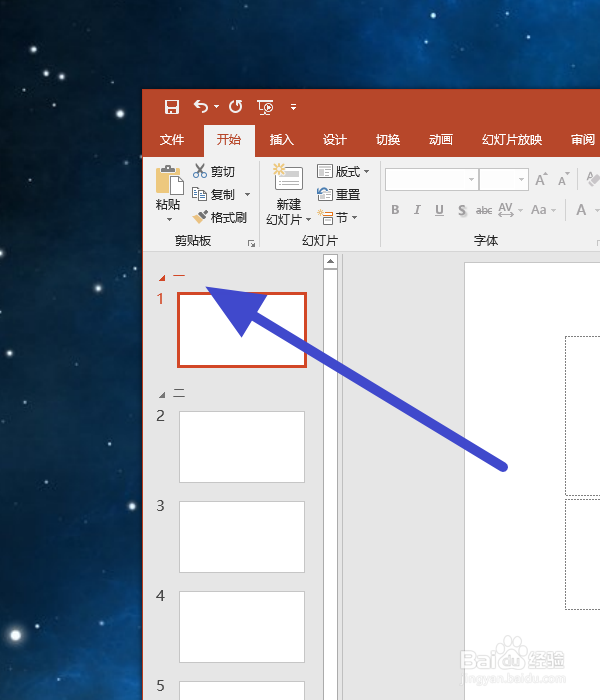Click the 粘贴 clipboard icon
This screenshot has height=700, width=600.
[169, 180]
